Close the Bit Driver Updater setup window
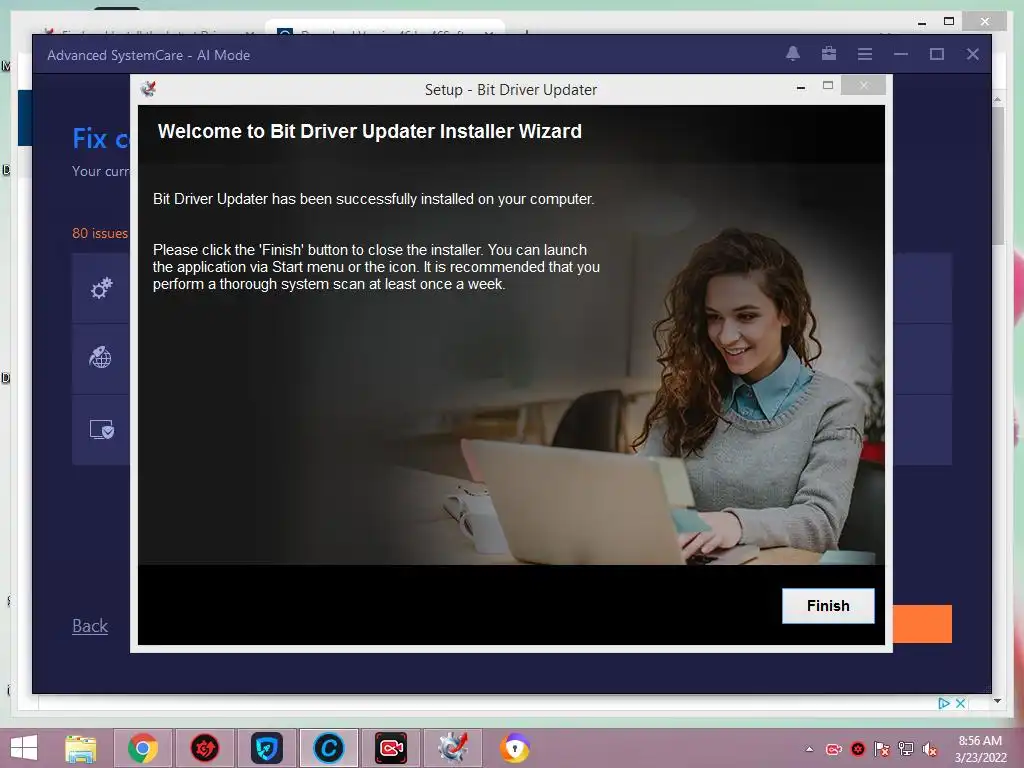Viewport: 1024px width, 768px height. [863, 85]
